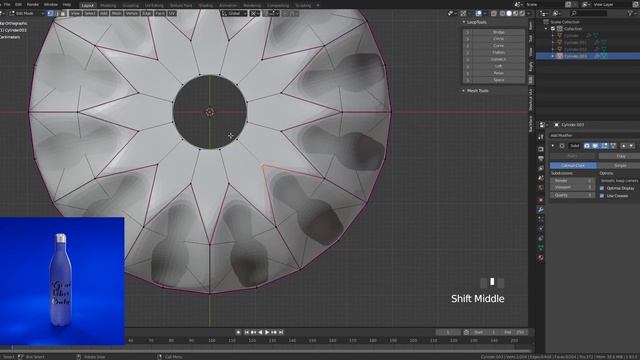Select Catmull-Clark subdivision type
This screenshot has width=640, height=360.
(x=573, y=165)
